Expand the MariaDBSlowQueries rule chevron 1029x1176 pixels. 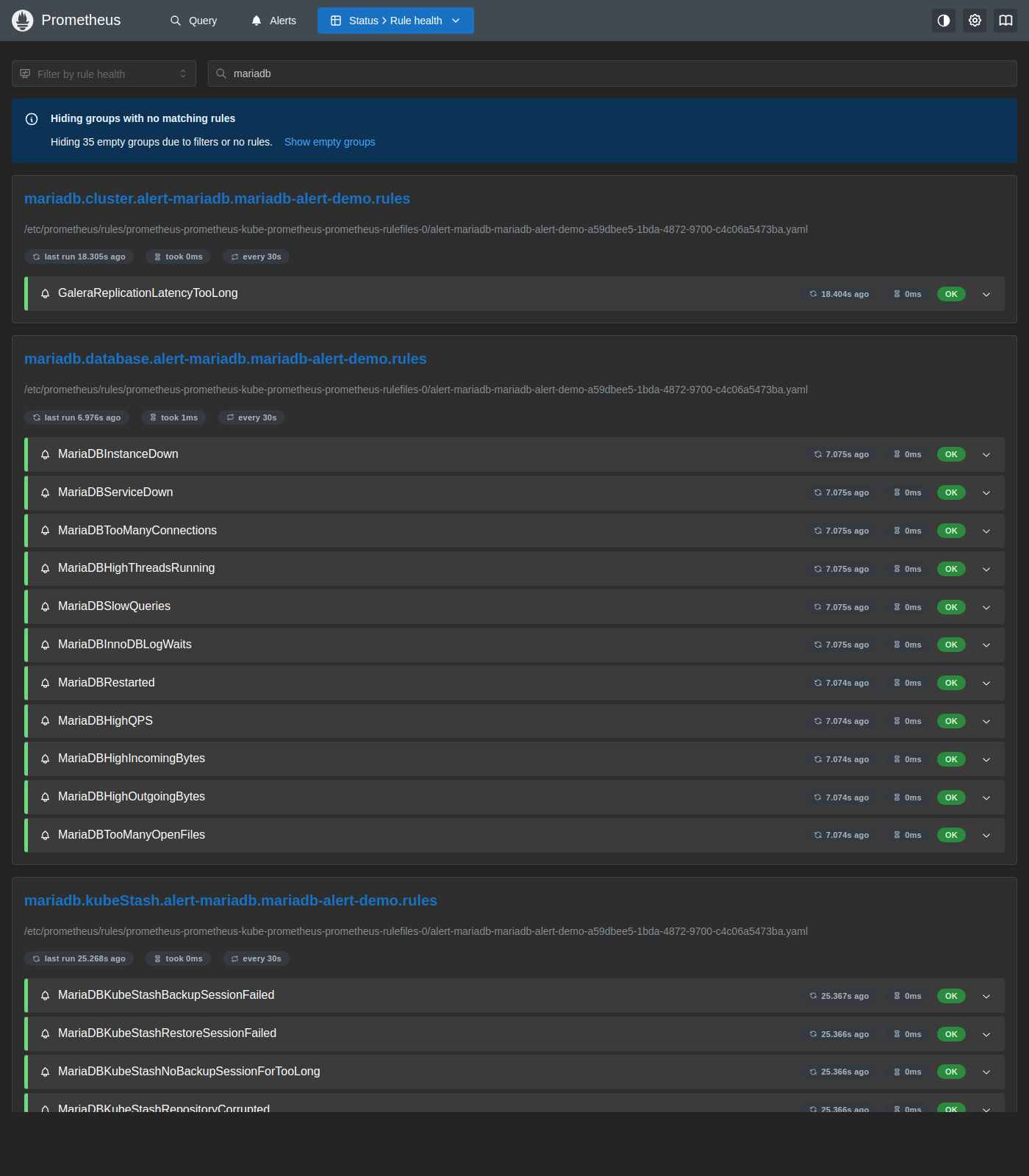tap(986, 607)
